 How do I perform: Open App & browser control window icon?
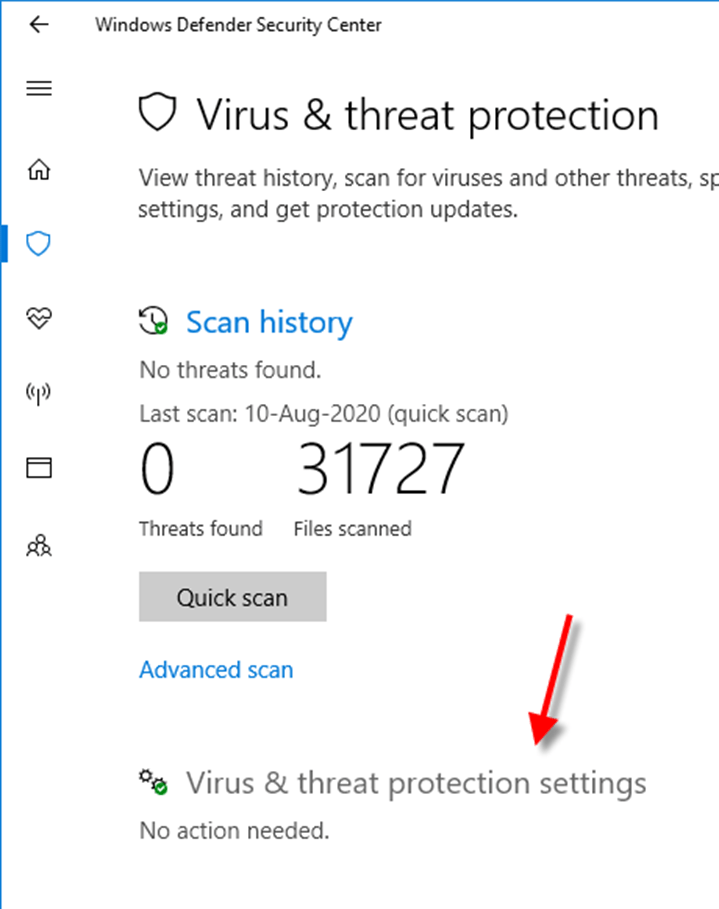[x=39, y=467]
